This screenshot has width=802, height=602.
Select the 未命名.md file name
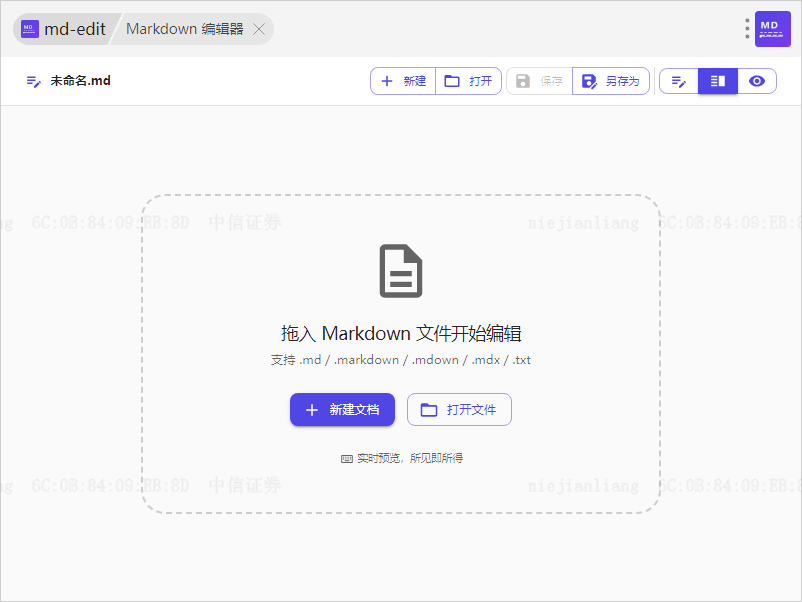point(80,81)
